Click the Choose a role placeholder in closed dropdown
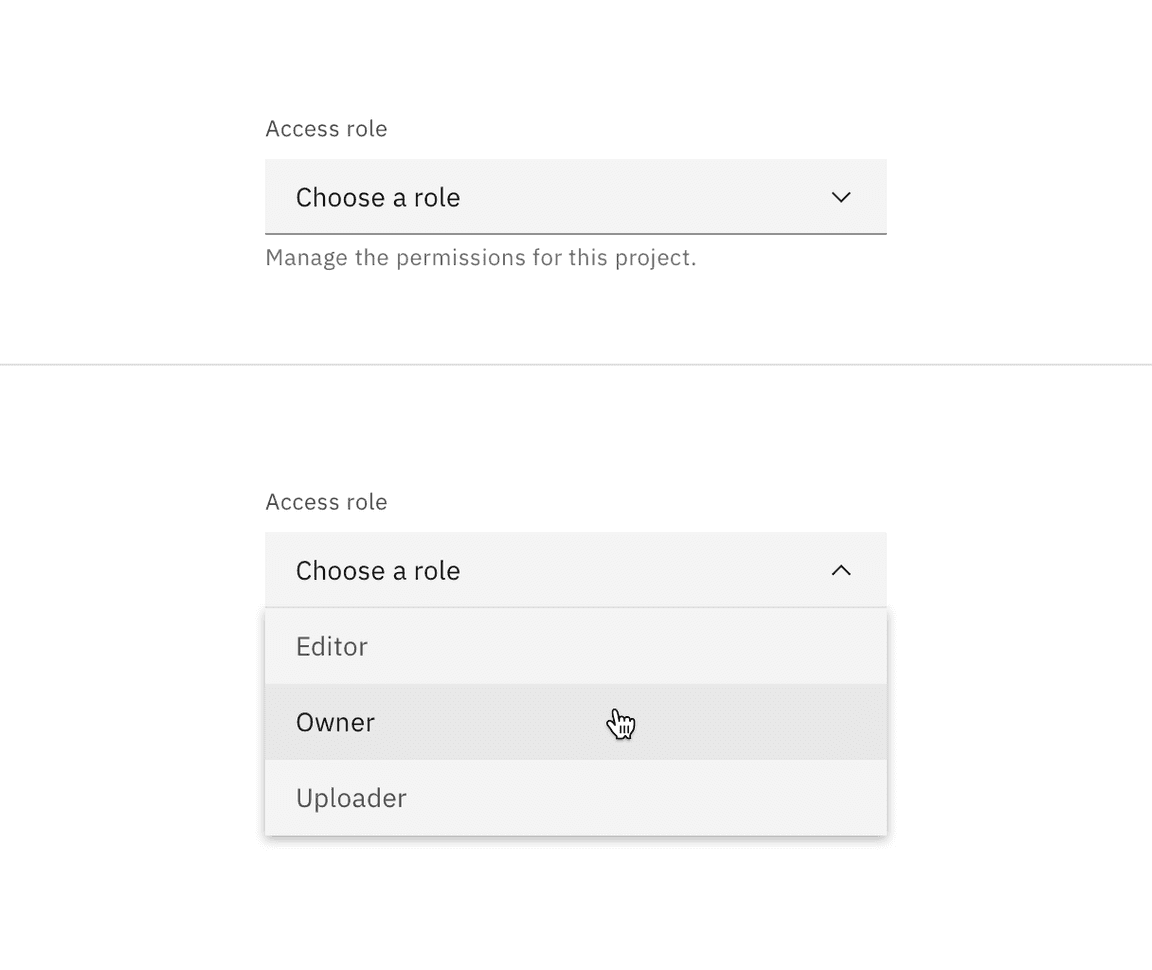 tap(378, 197)
